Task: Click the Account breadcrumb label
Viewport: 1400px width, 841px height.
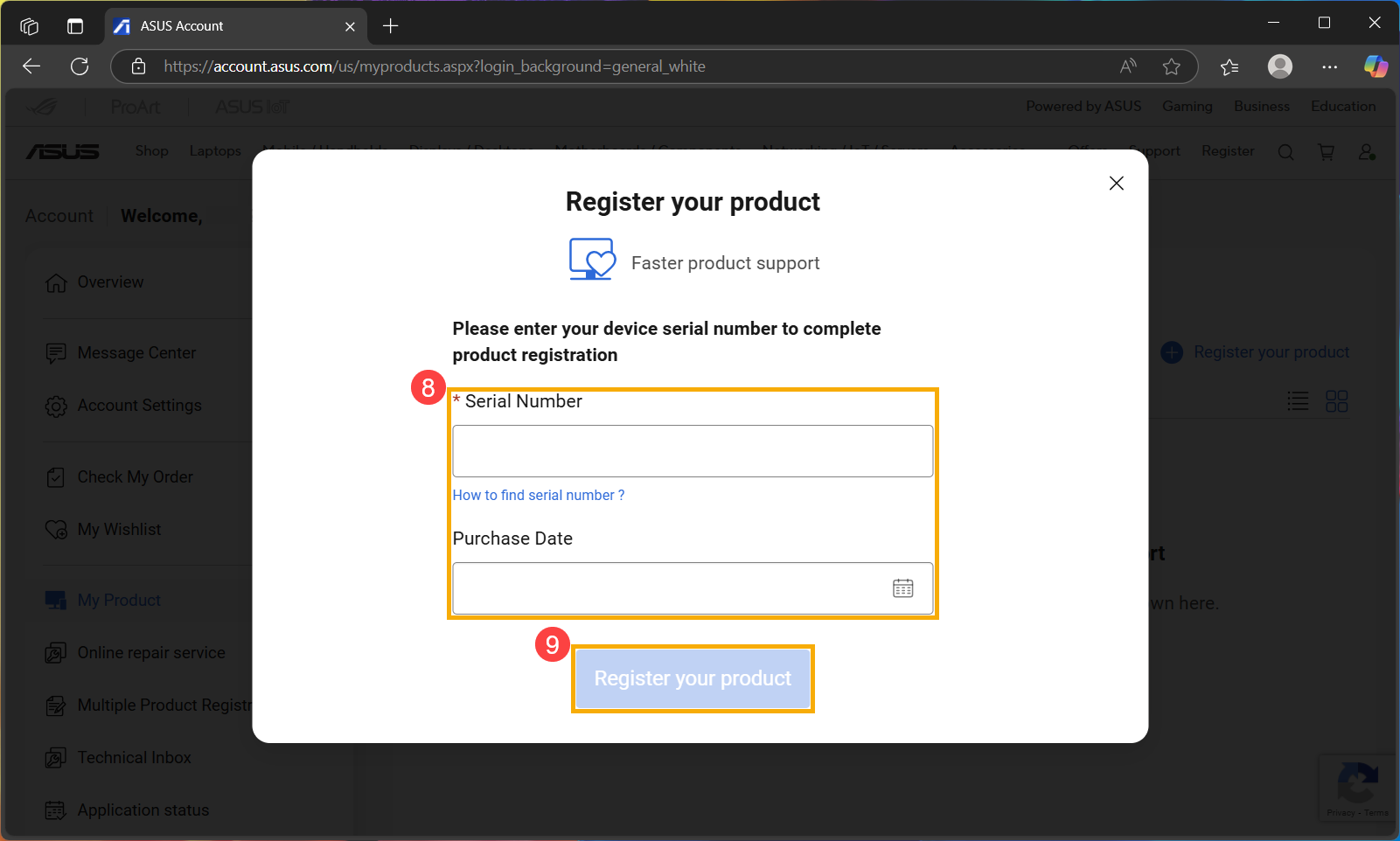Action: [59, 216]
